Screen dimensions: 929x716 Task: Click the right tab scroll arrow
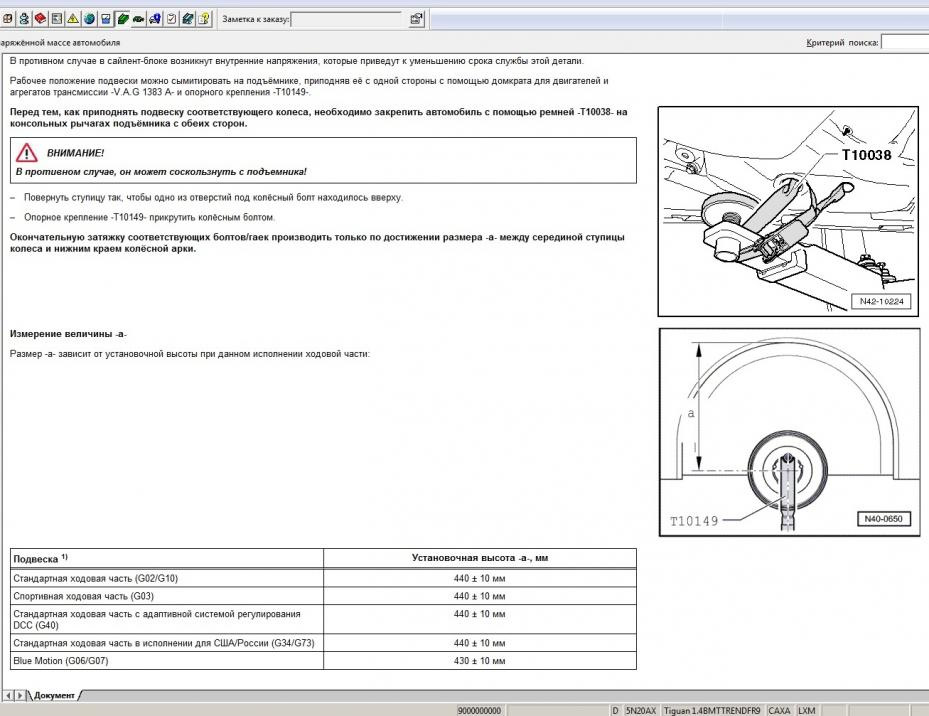click(20, 695)
